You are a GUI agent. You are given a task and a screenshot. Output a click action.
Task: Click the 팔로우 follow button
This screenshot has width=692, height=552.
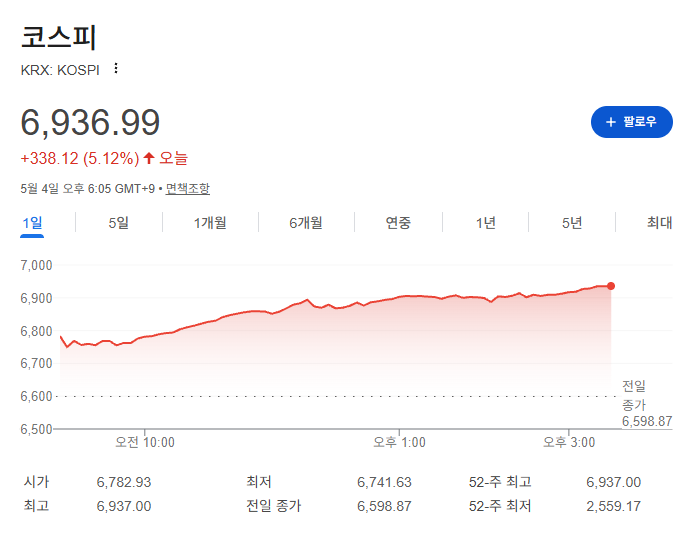click(632, 122)
